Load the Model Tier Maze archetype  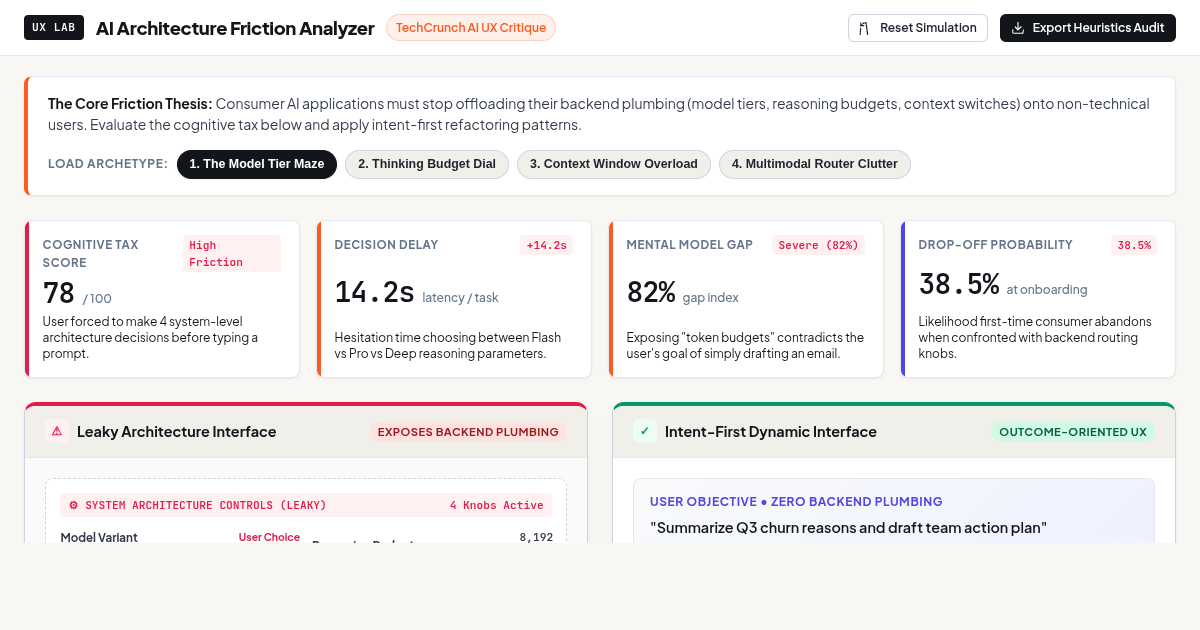(257, 164)
